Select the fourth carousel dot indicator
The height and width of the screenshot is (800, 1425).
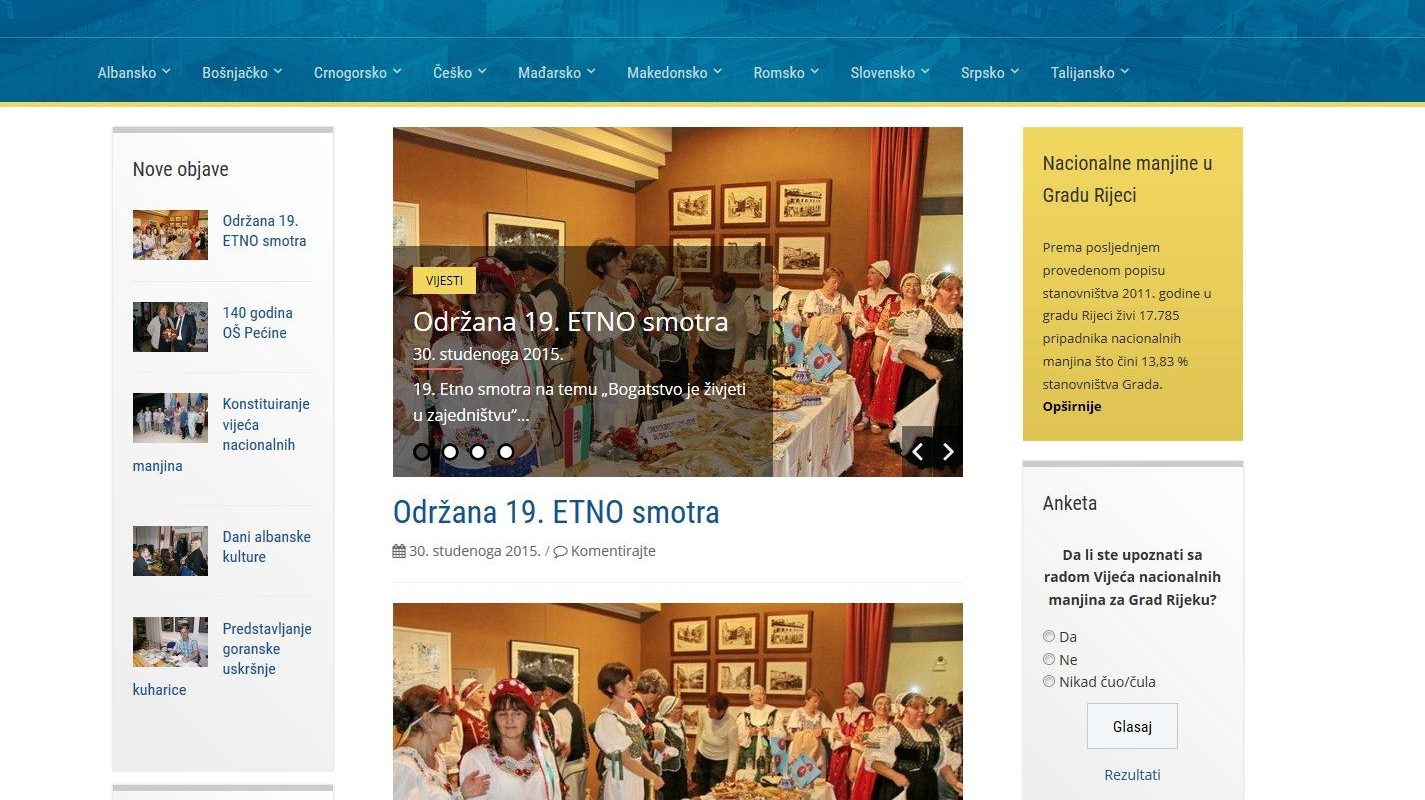pyautogui.click(x=506, y=452)
